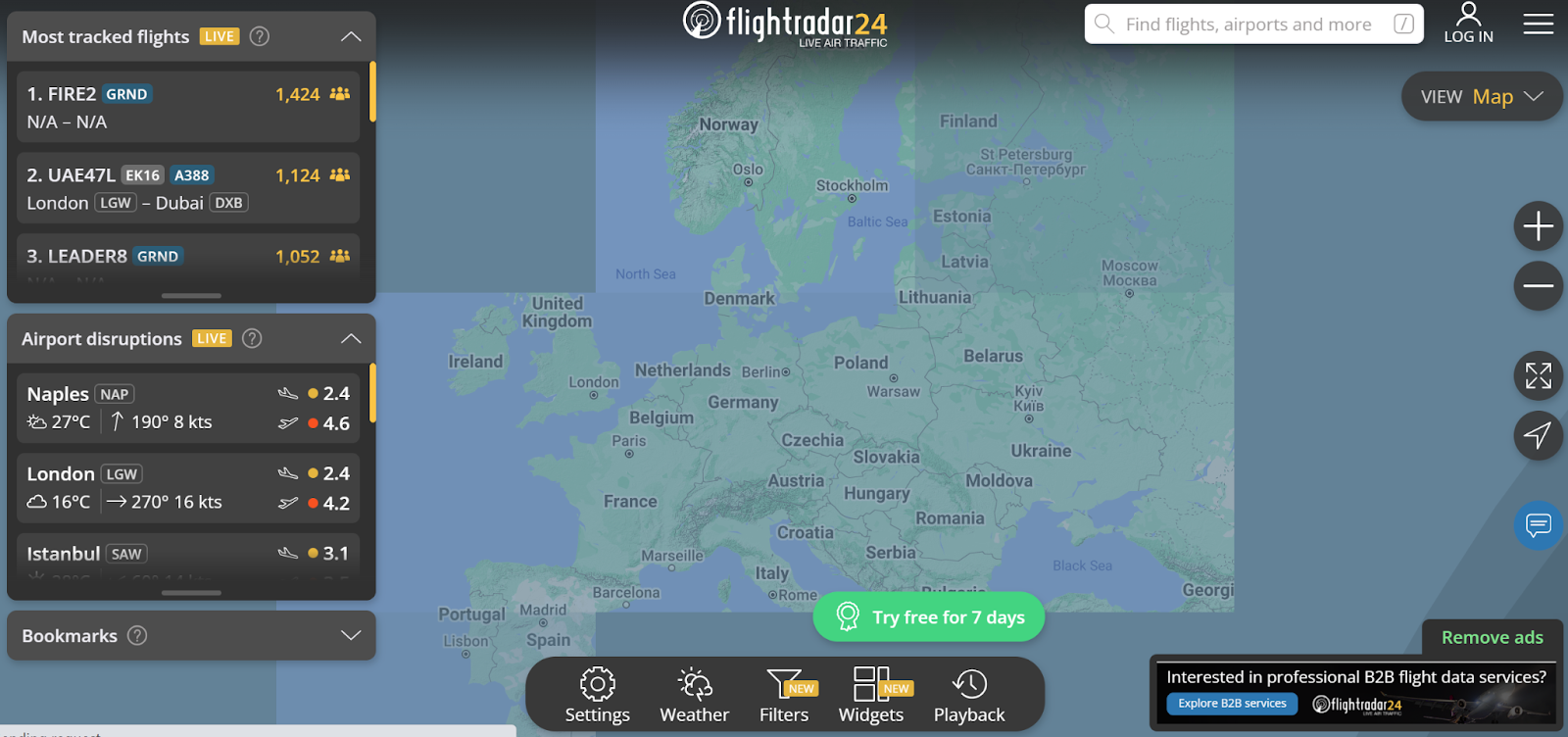Open the Settings gear in bottom toolbar

(x=597, y=695)
